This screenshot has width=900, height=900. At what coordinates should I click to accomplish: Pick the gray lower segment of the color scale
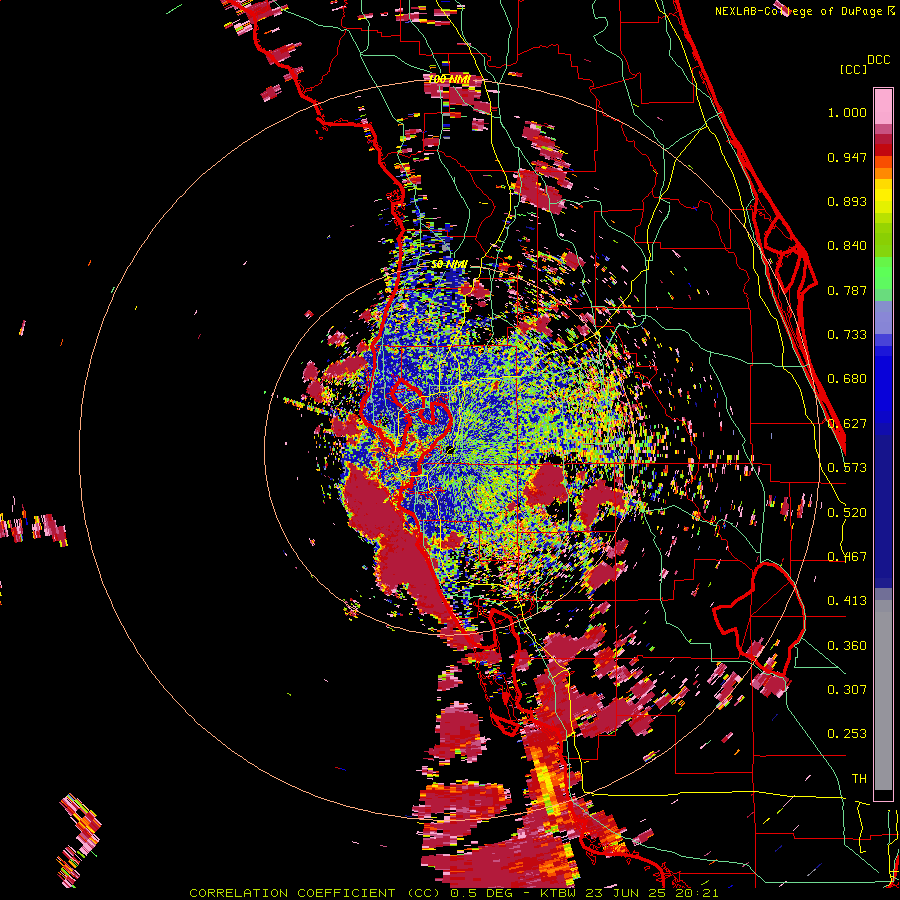tap(883, 695)
